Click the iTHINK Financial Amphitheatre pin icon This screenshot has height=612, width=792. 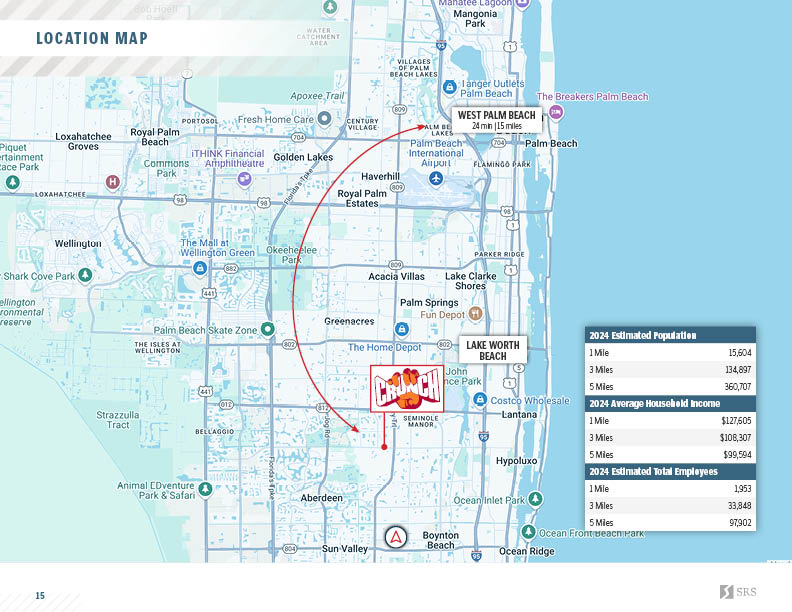point(244,179)
